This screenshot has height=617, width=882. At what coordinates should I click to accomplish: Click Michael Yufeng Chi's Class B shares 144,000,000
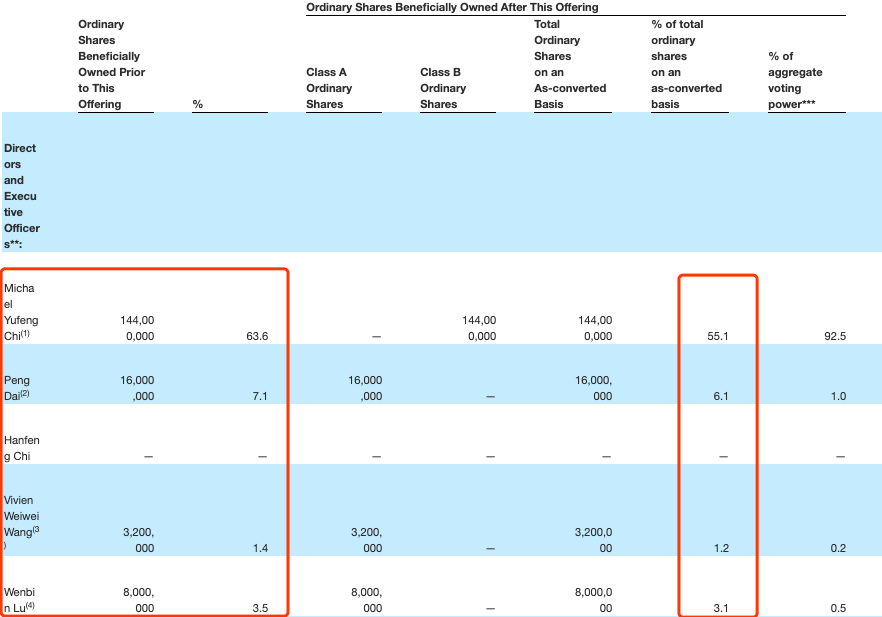coord(479,328)
